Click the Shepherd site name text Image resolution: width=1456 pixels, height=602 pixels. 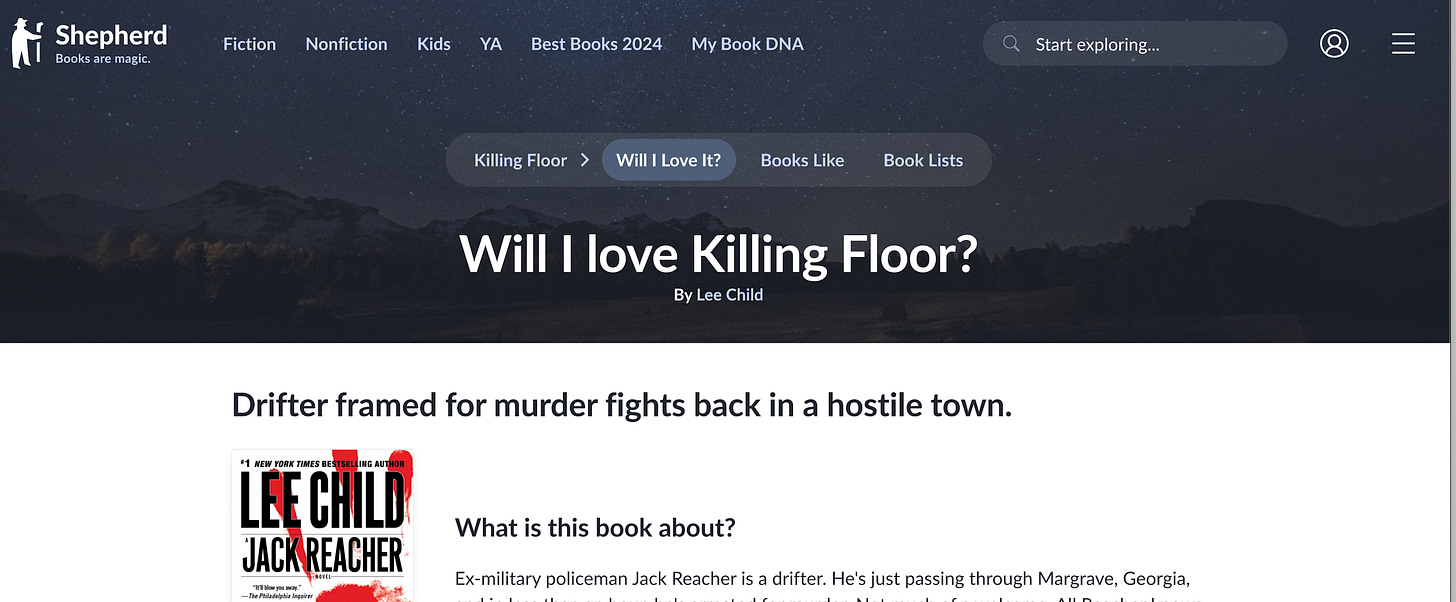(x=111, y=36)
